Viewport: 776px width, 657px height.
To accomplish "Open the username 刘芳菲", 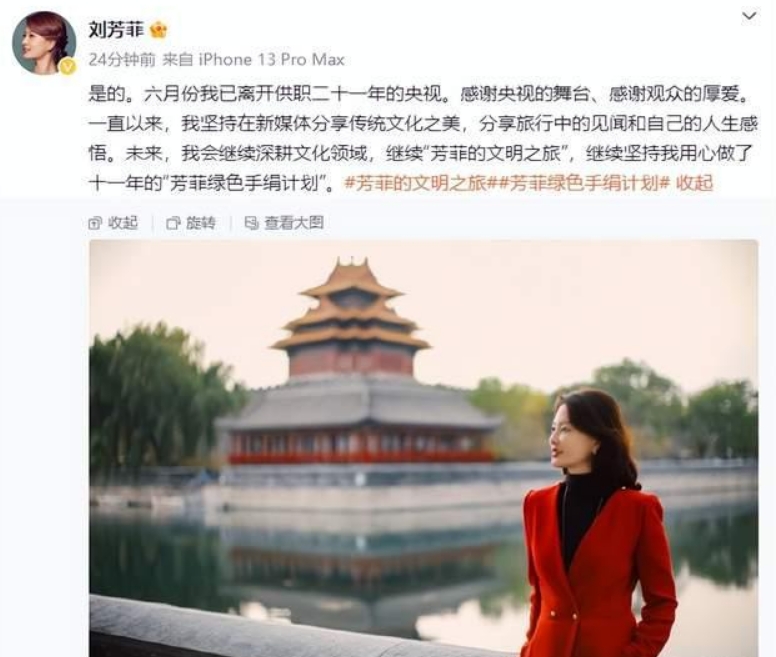I will 116,30.
